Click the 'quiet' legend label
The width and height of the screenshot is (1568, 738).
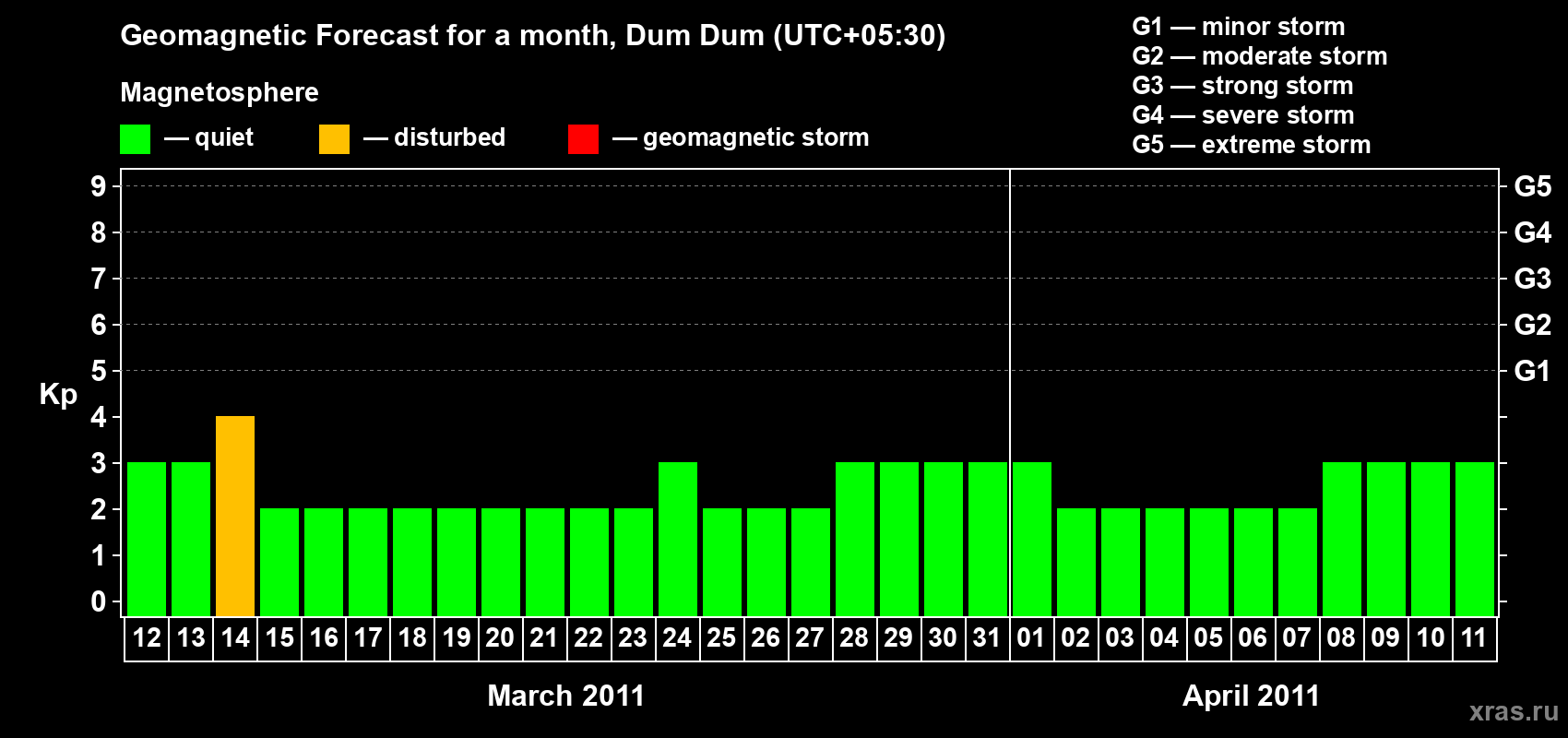(224, 137)
